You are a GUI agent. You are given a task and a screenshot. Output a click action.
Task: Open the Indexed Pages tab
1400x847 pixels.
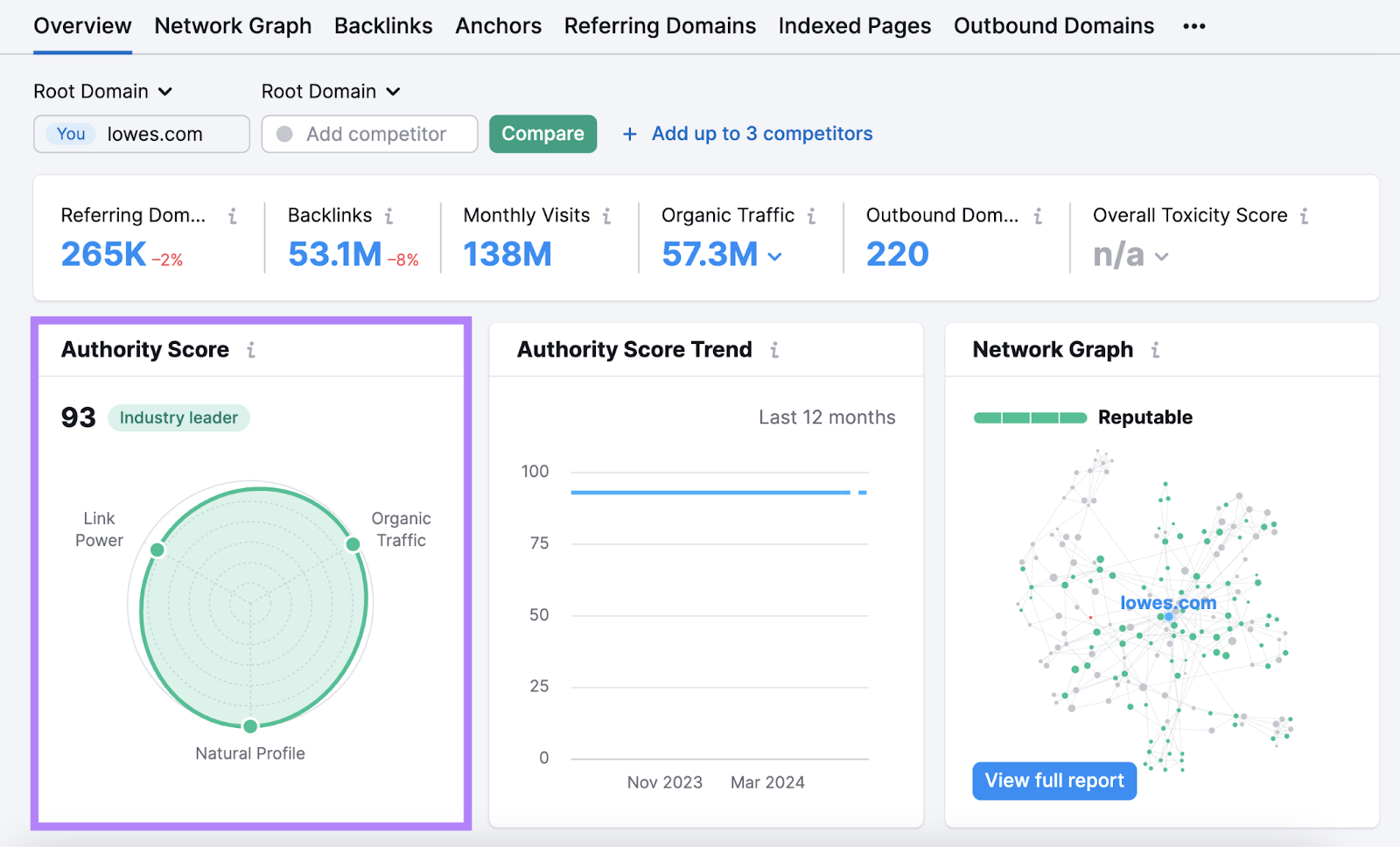[x=854, y=26]
